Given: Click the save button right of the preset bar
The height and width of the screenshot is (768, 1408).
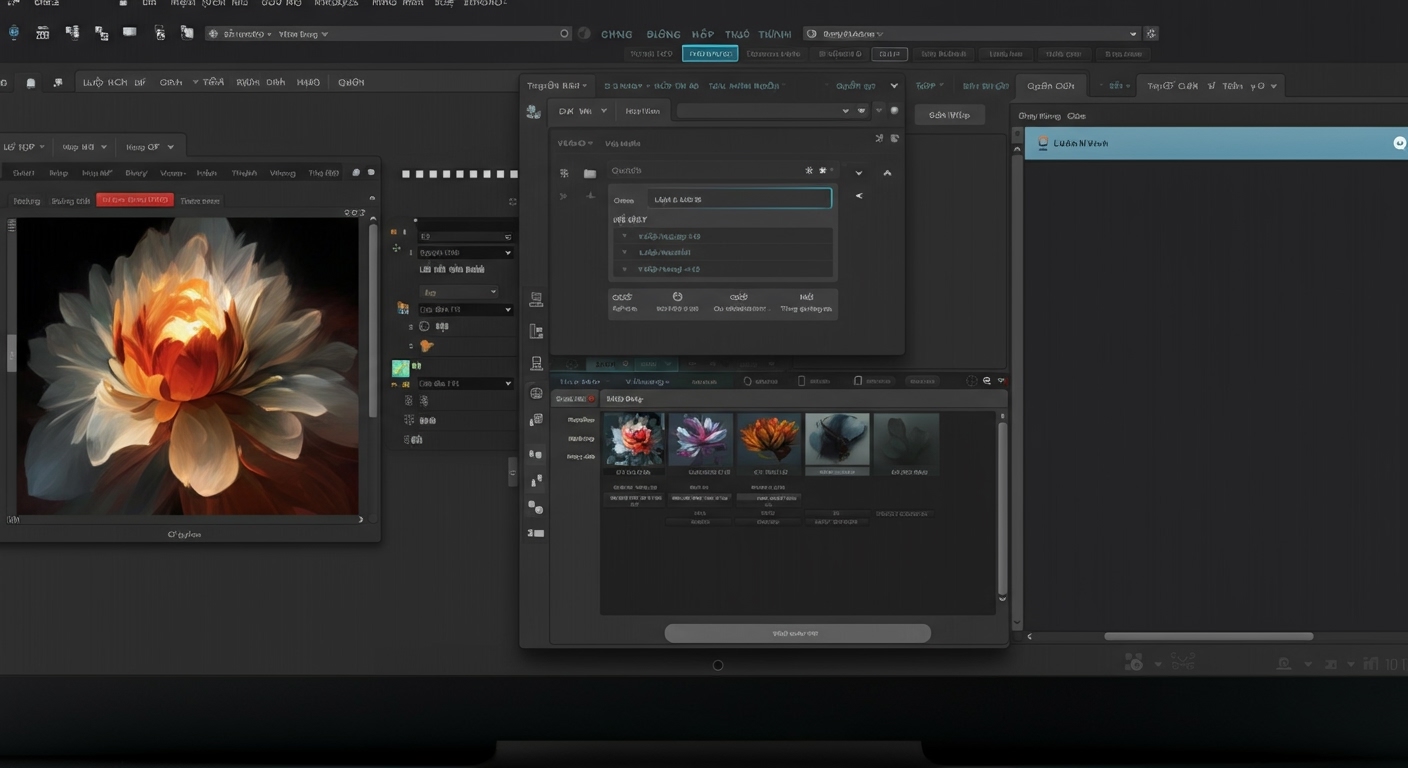Looking at the screenshot, I should pyautogui.click(x=948, y=114).
